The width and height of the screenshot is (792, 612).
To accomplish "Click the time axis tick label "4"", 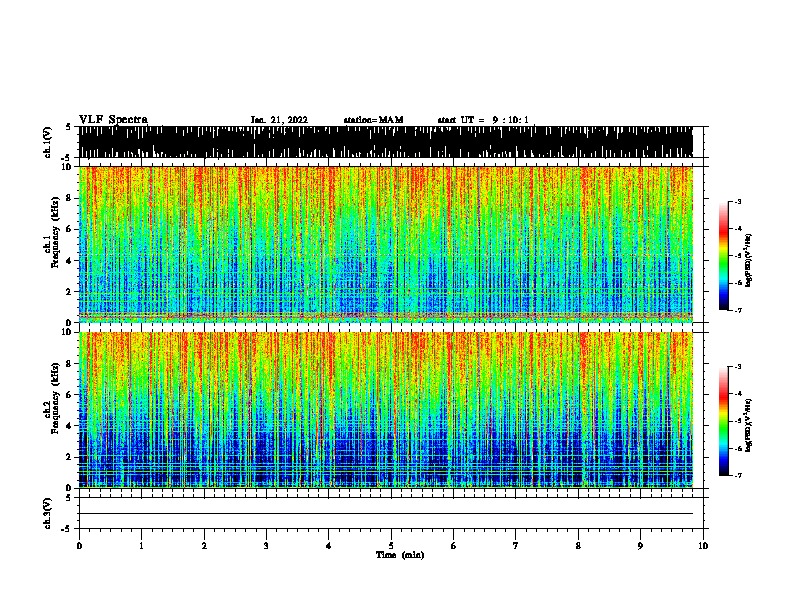I will 329,546.
